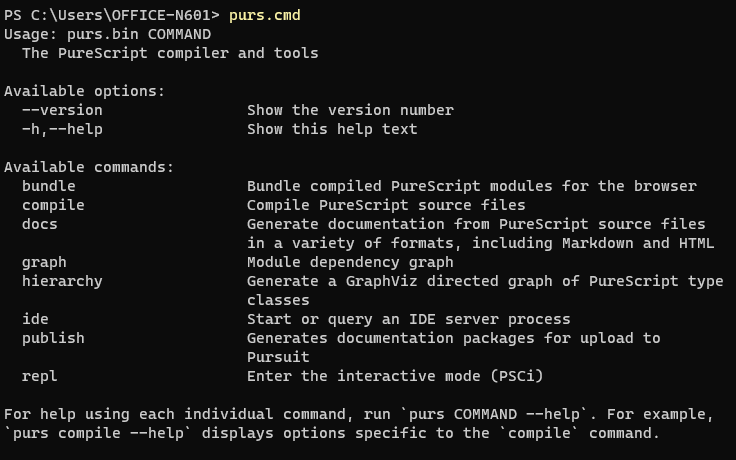The image size is (736, 460).
Task: Click the 'ide' command name
Action: pyautogui.click(x=35, y=319)
